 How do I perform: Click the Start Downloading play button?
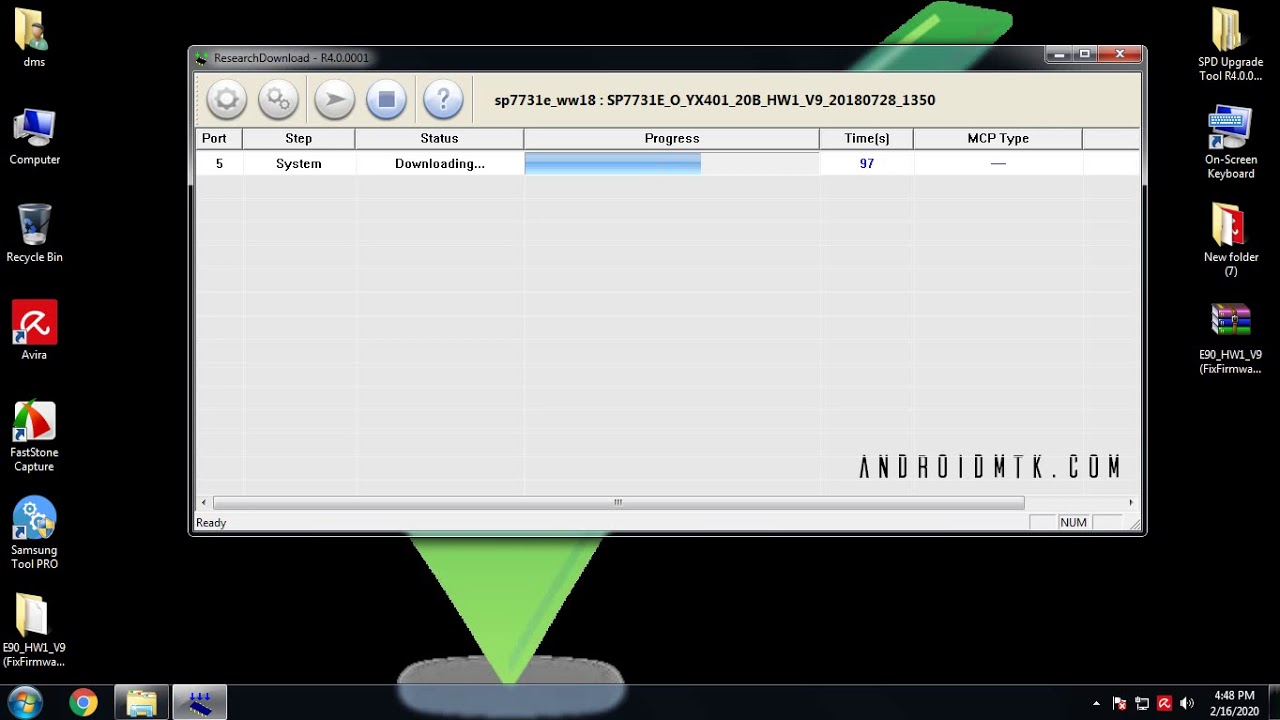[334, 100]
